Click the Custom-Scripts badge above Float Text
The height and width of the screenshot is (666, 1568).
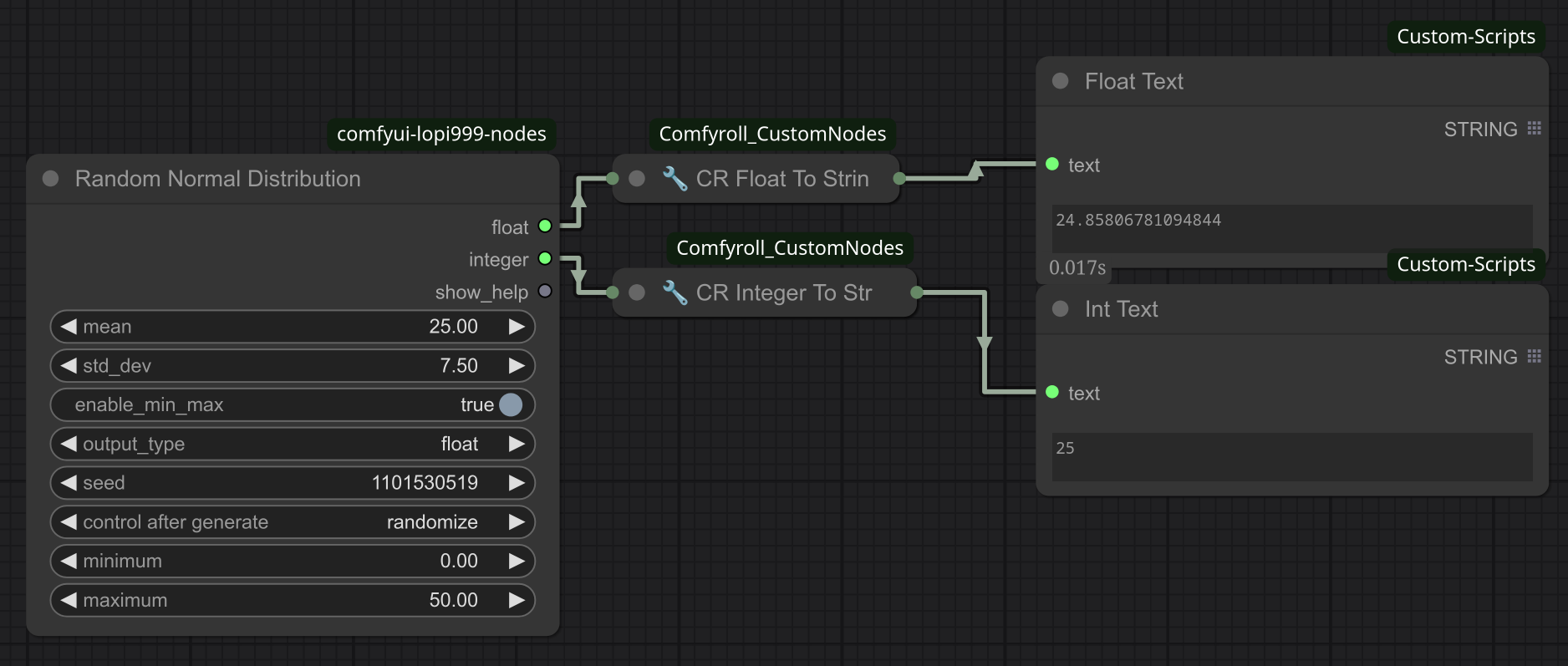1466,37
